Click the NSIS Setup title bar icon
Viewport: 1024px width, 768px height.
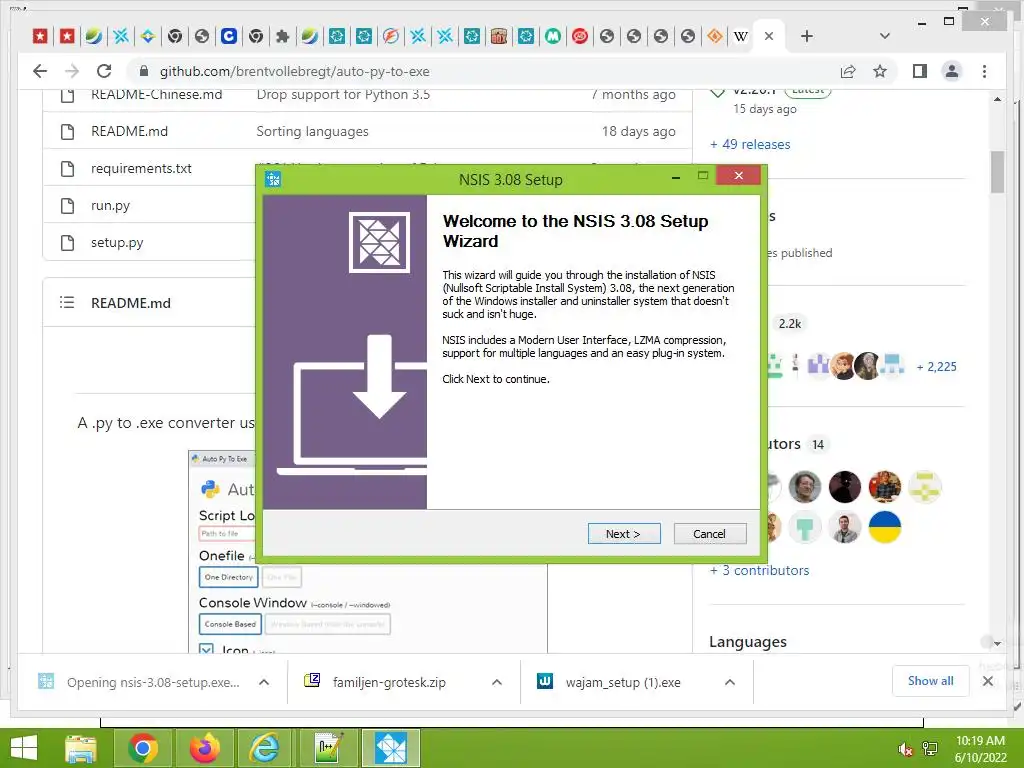coord(273,179)
